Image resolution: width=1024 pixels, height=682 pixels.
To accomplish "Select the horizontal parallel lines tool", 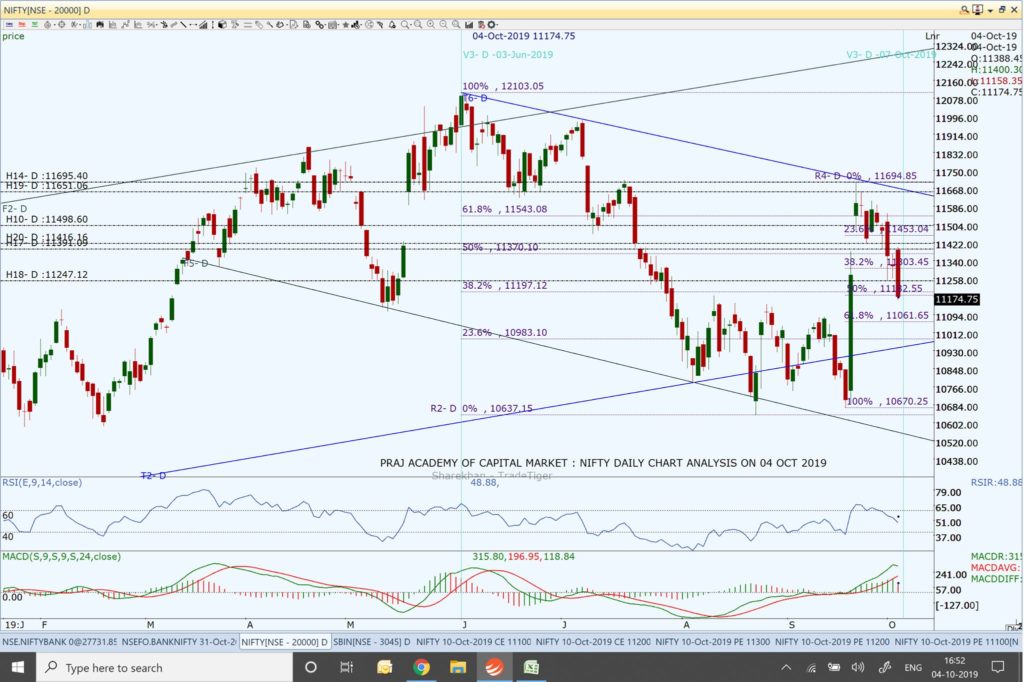I will click(247, 25).
